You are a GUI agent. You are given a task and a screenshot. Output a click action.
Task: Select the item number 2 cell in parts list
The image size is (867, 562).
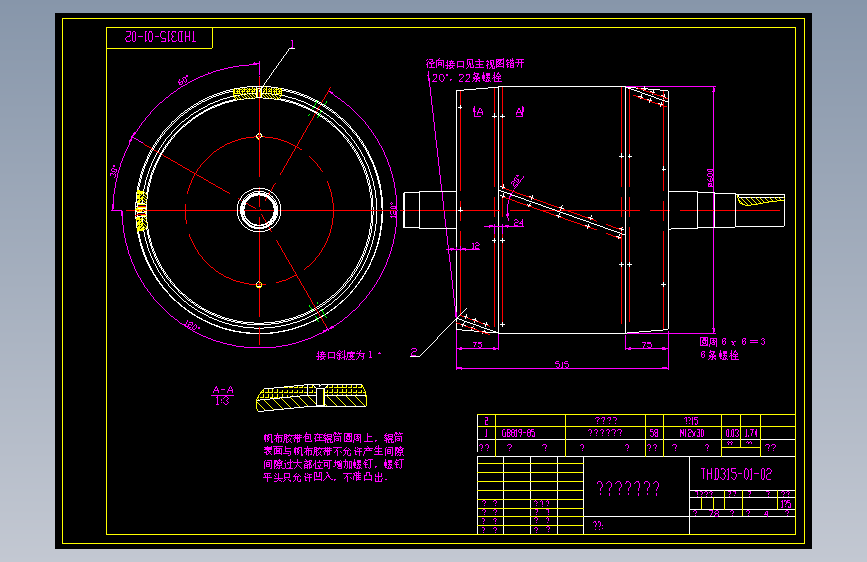486,420
